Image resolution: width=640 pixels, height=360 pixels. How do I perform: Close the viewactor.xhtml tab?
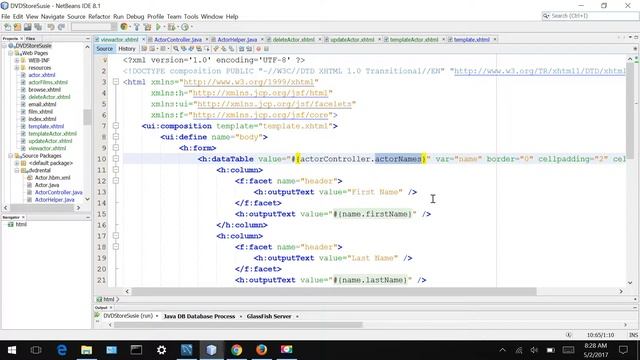click(143, 40)
